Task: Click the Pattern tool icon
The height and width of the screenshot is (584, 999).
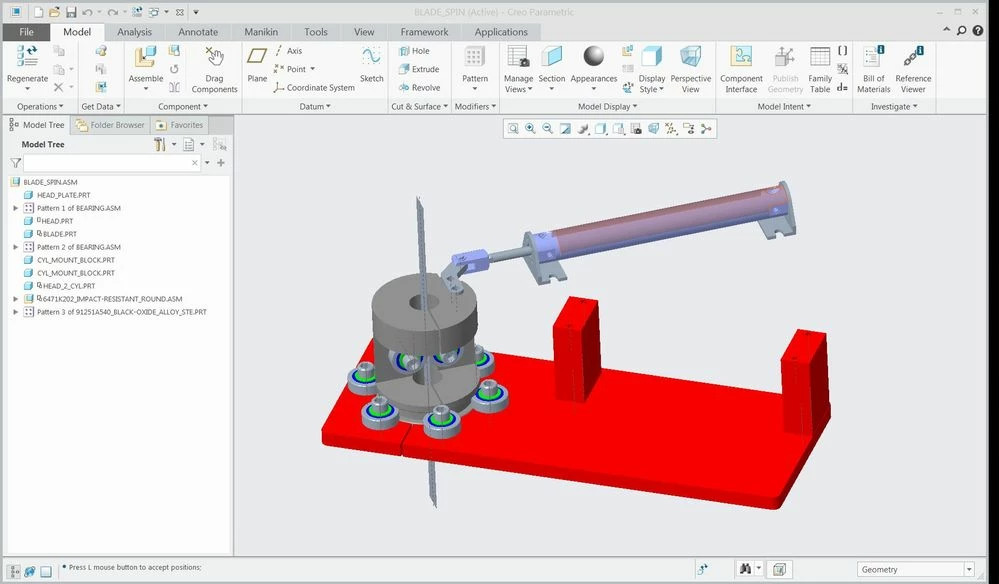Action: 475,56
